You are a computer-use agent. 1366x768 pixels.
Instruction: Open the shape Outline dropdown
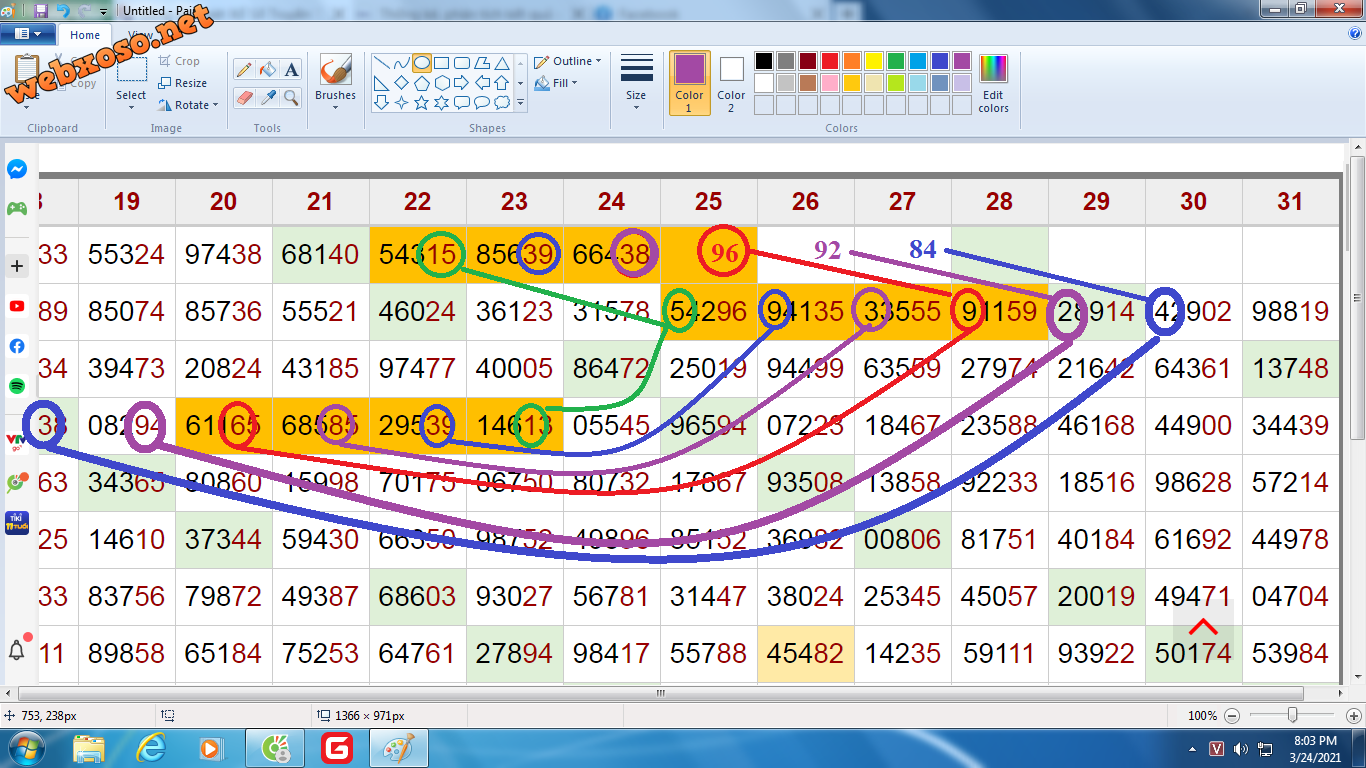[x=568, y=61]
